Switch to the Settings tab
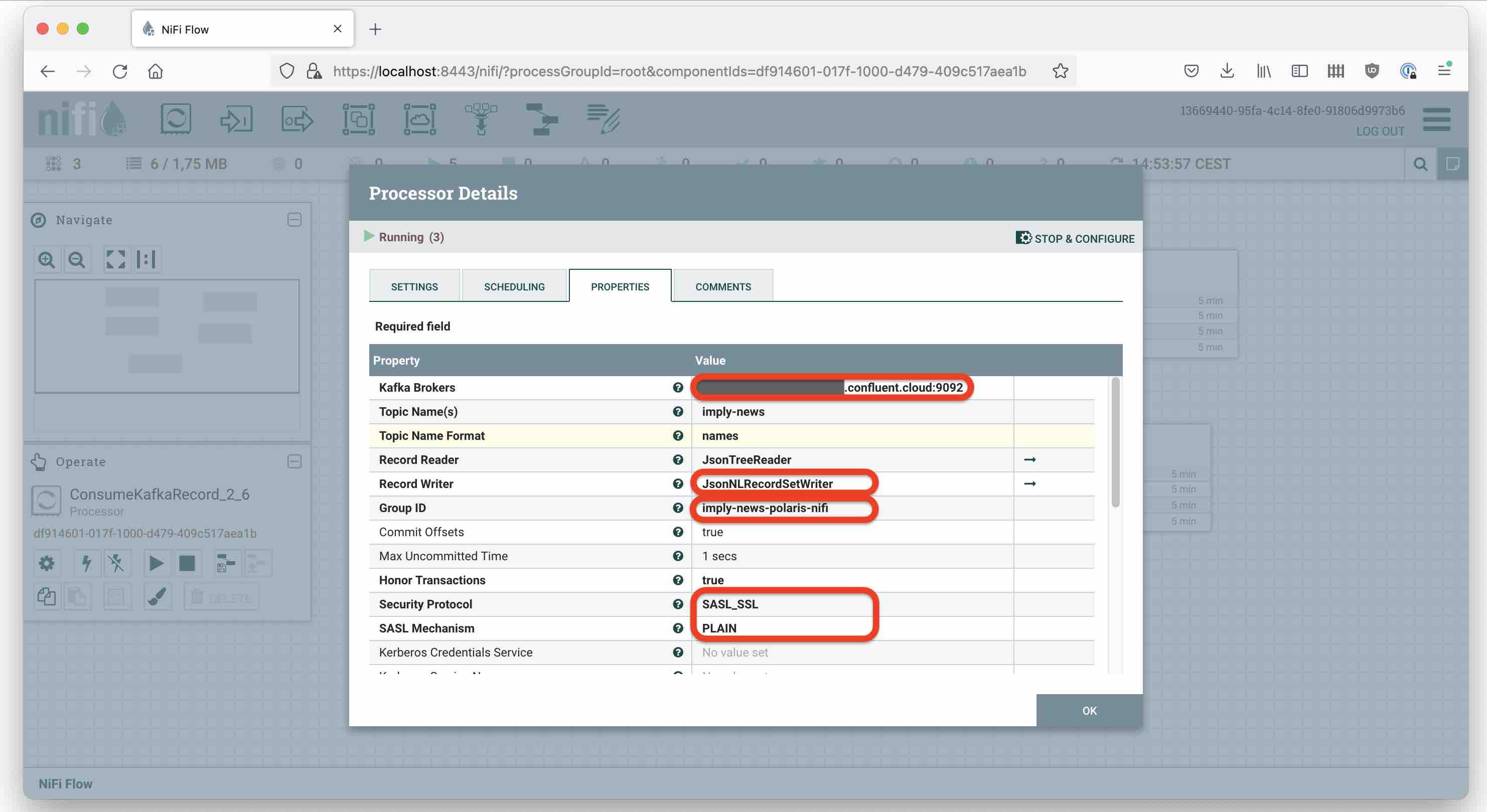The width and height of the screenshot is (1487, 812). click(414, 287)
